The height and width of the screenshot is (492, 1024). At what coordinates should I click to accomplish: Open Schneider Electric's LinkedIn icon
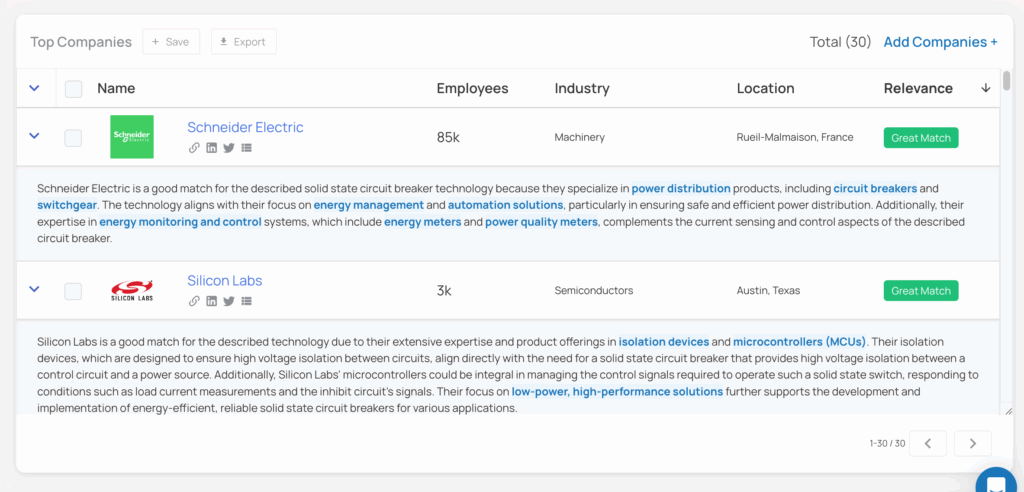[x=211, y=148]
